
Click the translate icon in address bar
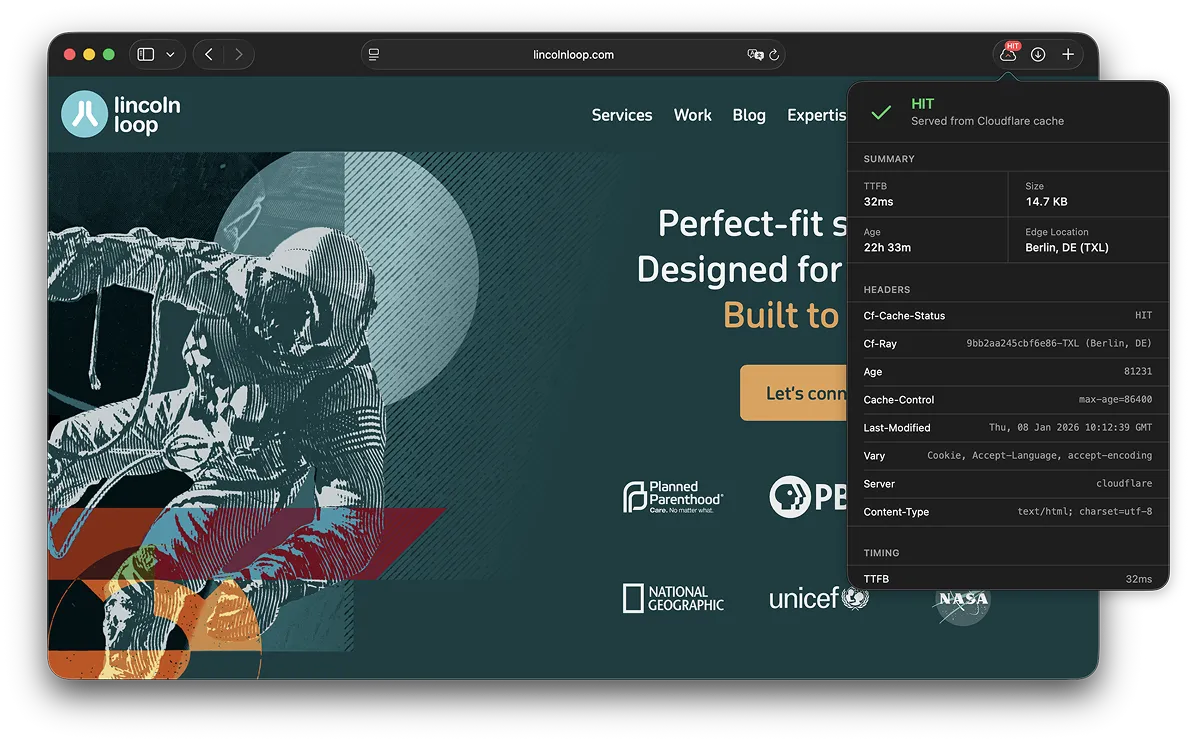pyautogui.click(x=755, y=55)
